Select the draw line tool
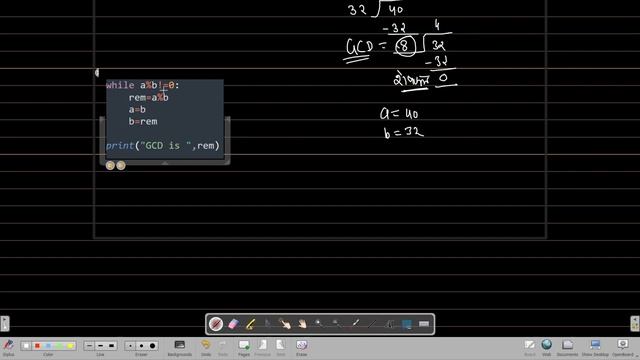Screen dimensions: 640x360 pos(372,324)
